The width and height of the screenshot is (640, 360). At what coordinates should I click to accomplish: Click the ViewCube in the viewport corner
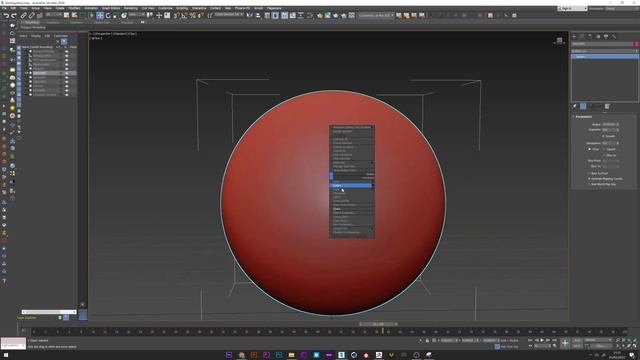560,40
